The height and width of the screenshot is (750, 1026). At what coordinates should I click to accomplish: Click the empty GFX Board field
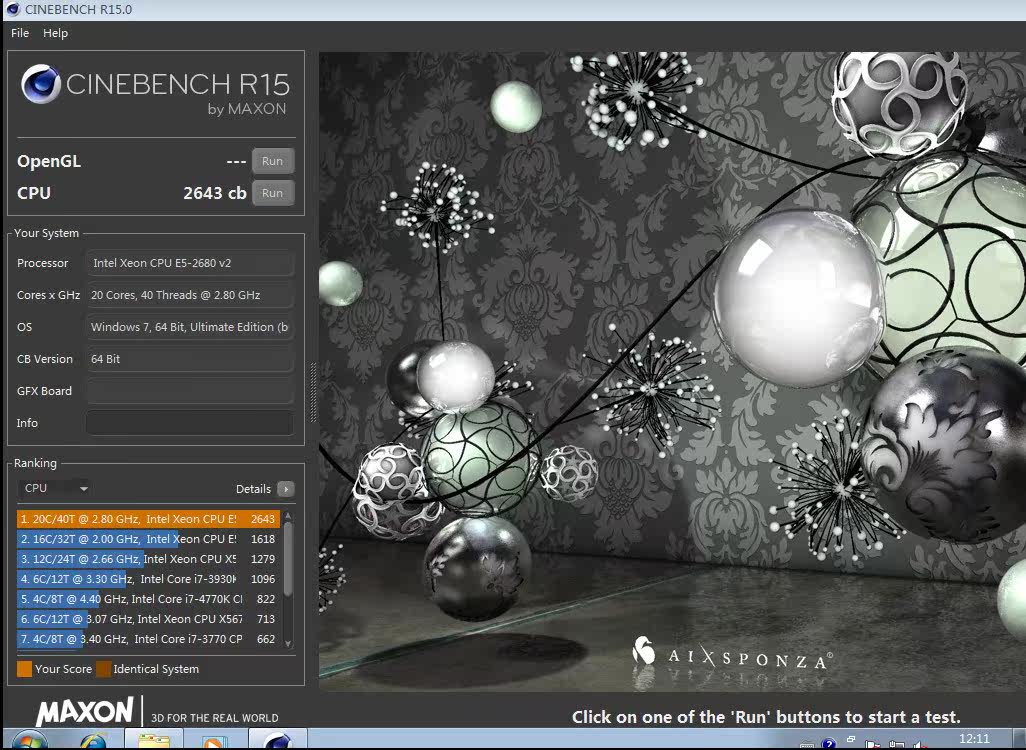(x=190, y=391)
